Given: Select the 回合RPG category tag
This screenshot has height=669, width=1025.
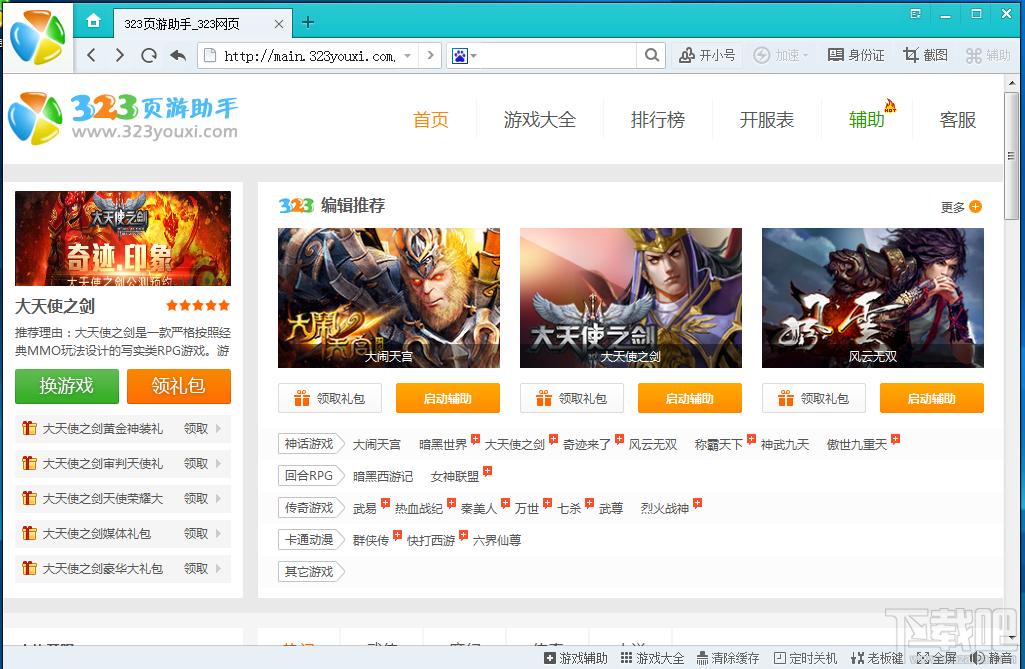Looking at the screenshot, I should 311,476.
